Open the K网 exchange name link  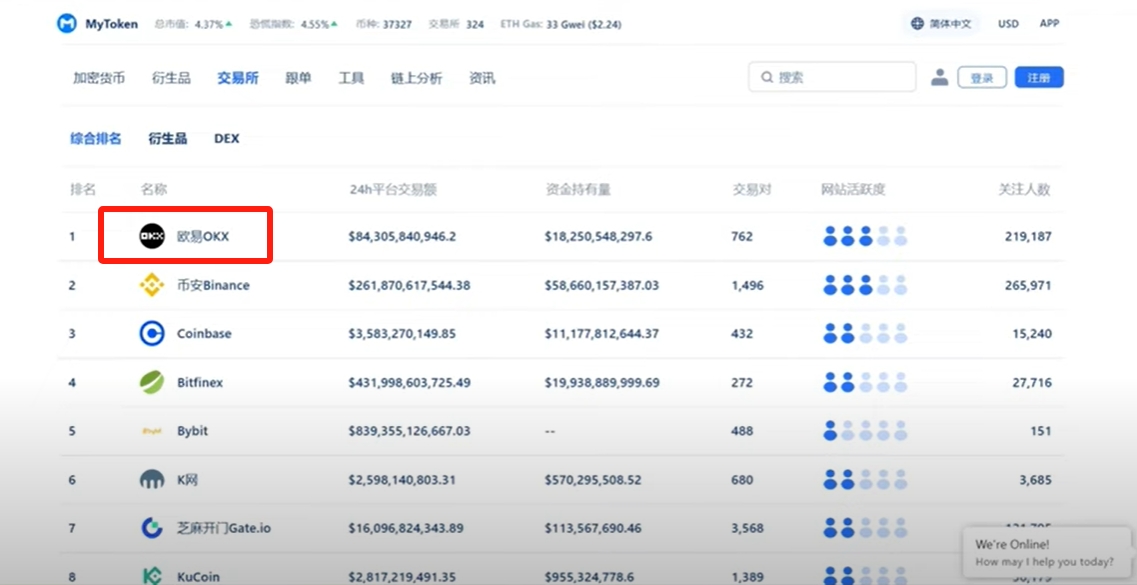(187, 479)
